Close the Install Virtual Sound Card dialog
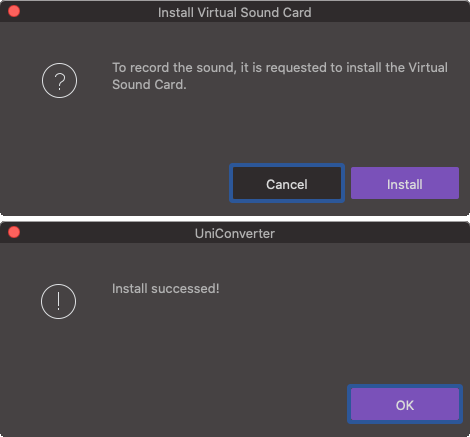 pos(14,11)
